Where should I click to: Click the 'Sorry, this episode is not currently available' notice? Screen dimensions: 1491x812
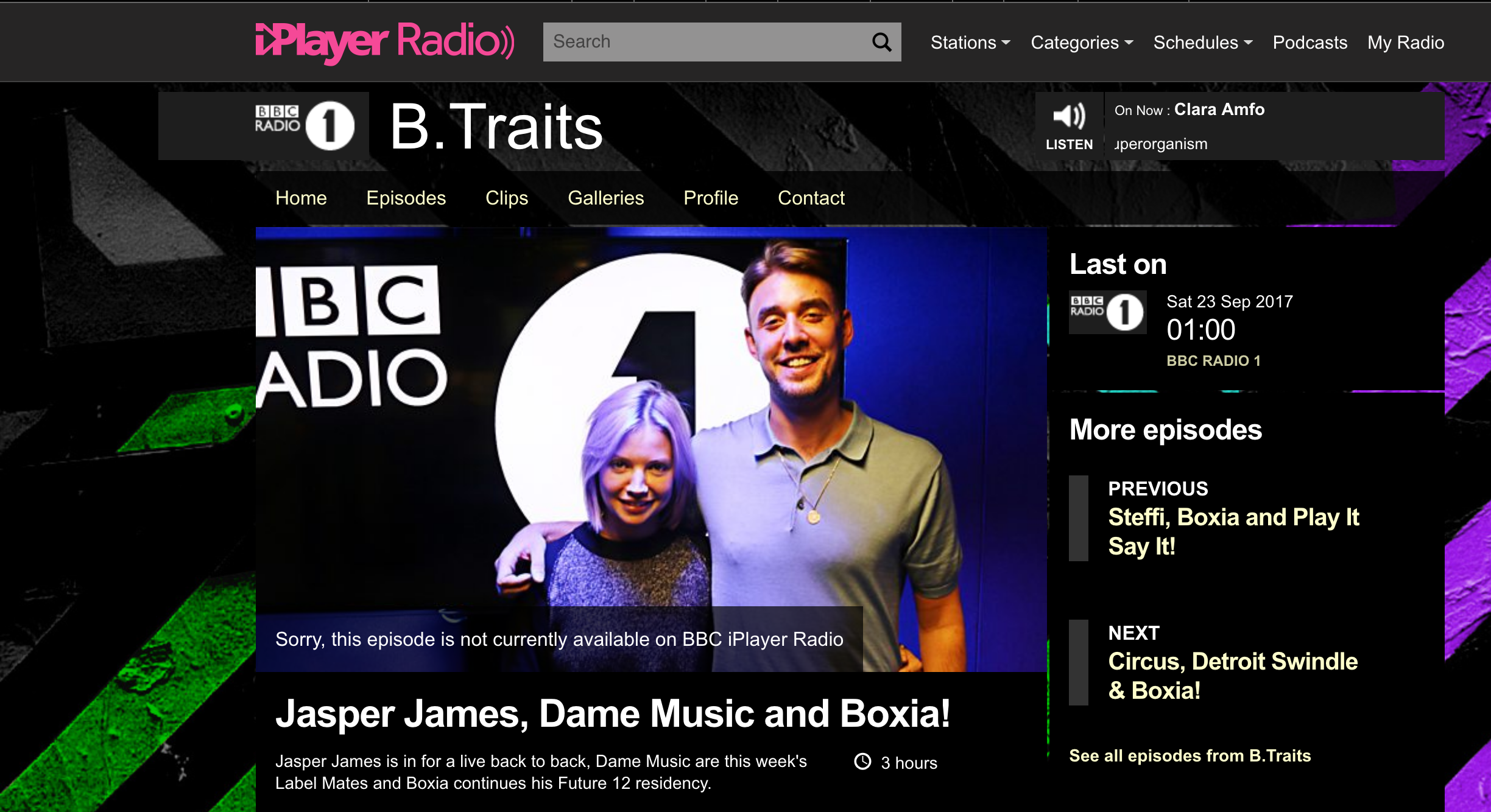click(x=559, y=639)
